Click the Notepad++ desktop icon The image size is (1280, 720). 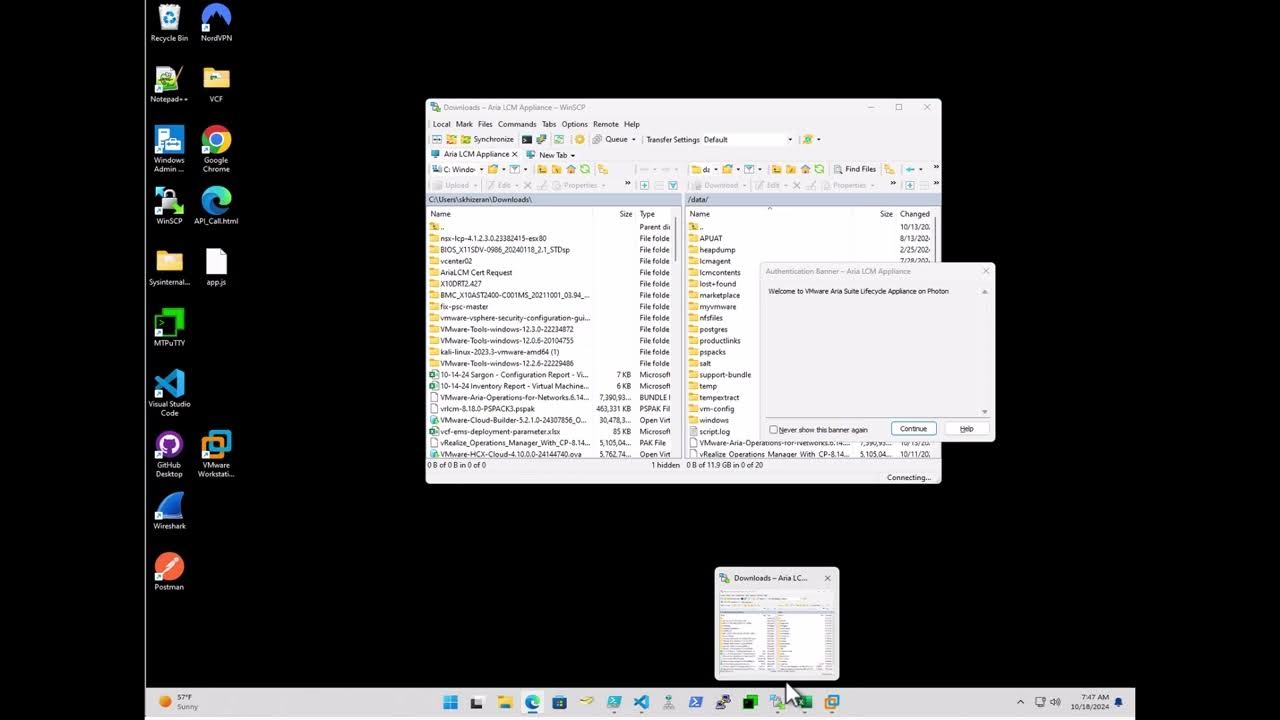(169, 85)
